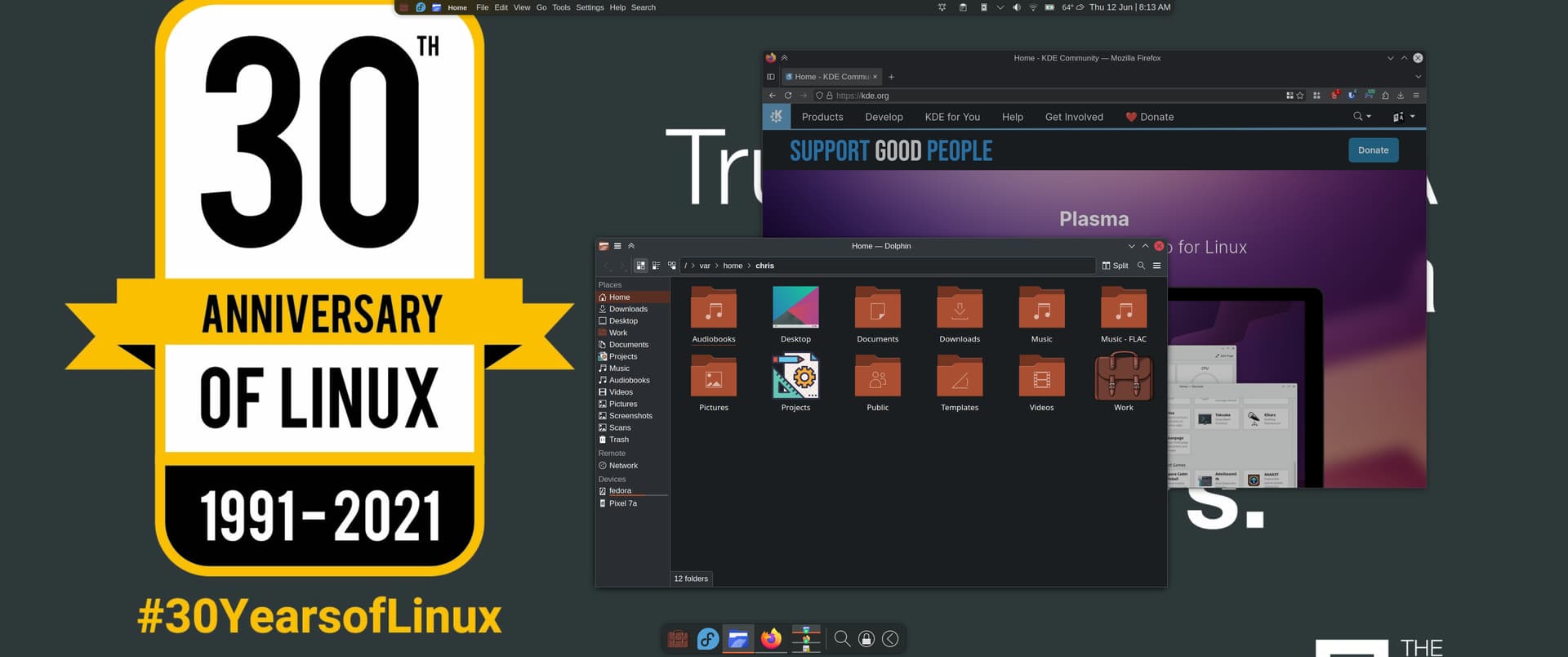The height and width of the screenshot is (657, 1568).
Task: Select Downloads in Places sidebar
Action: [x=633, y=309]
